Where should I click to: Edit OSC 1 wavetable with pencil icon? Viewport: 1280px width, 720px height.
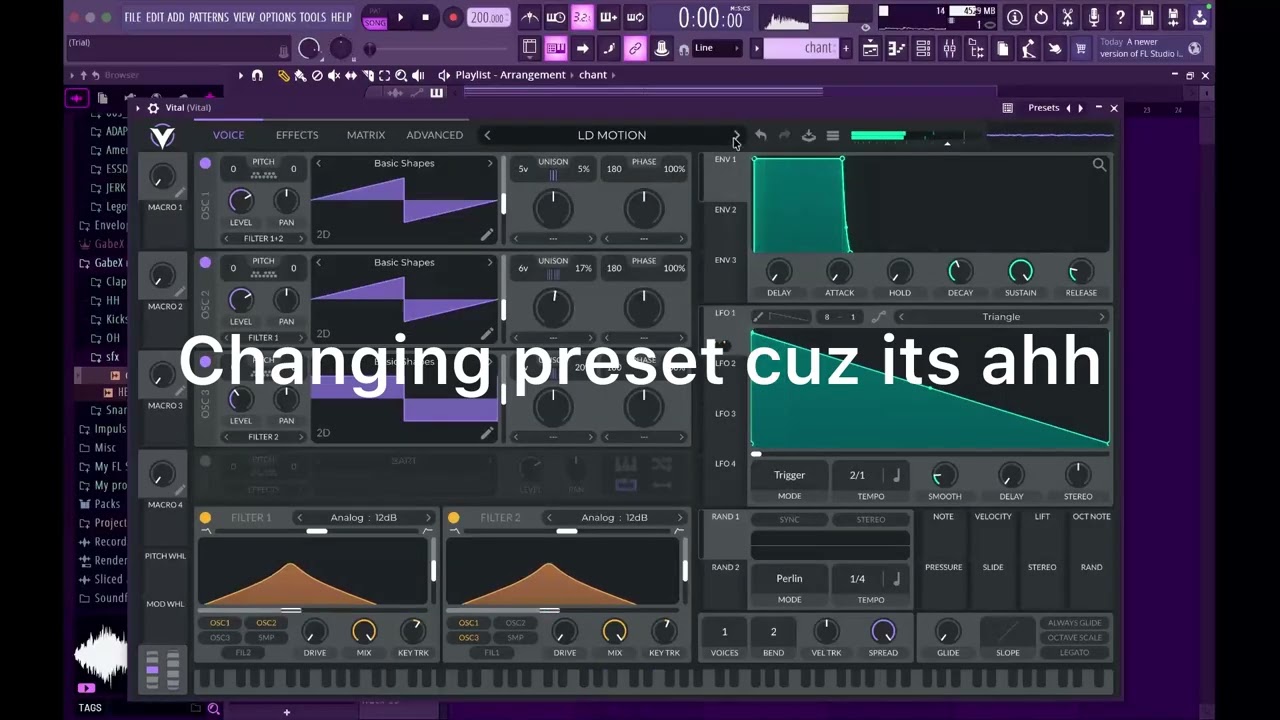point(486,234)
